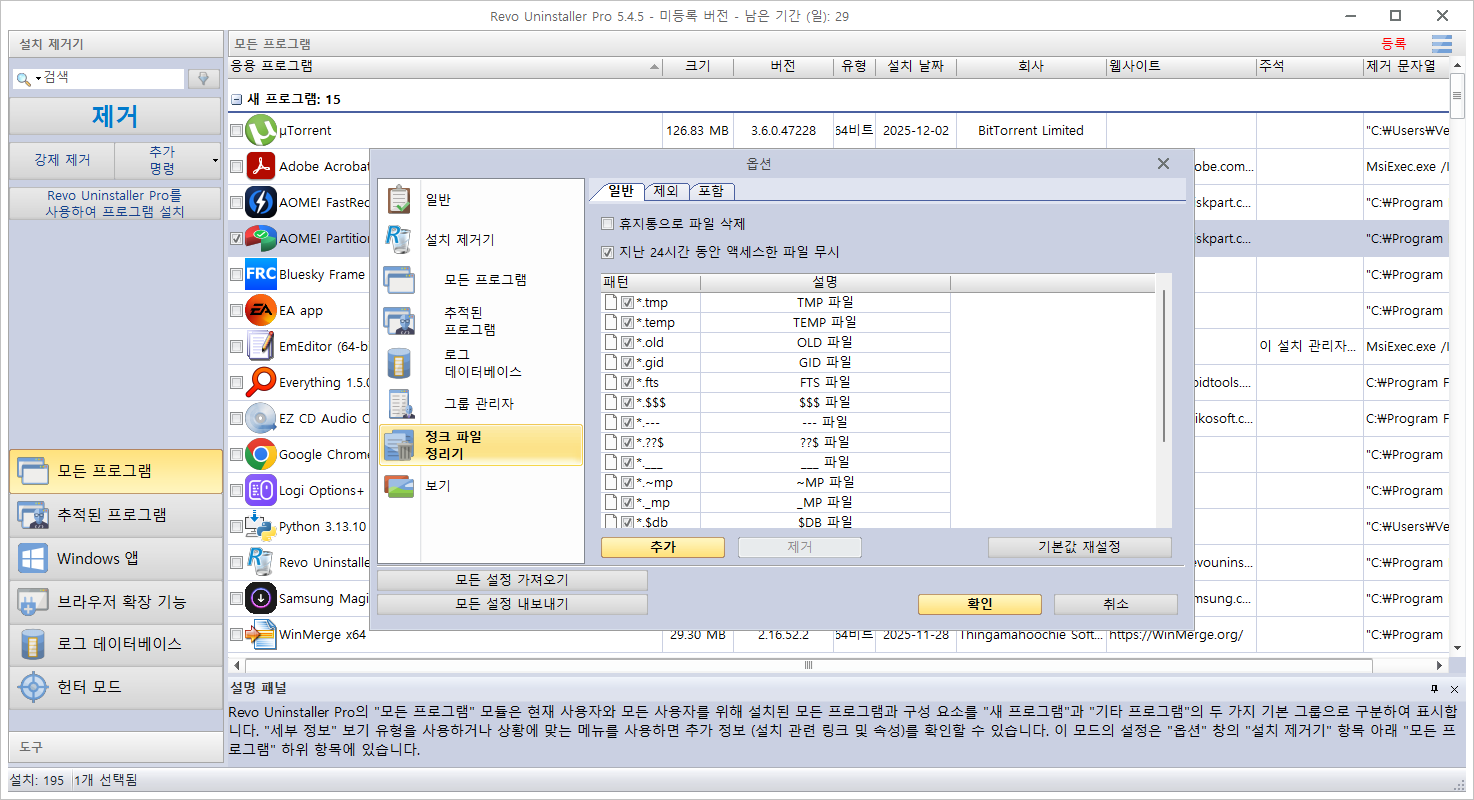Click the 기본값 재설정 button
Image resolution: width=1474 pixels, height=800 pixels.
[1079, 548]
